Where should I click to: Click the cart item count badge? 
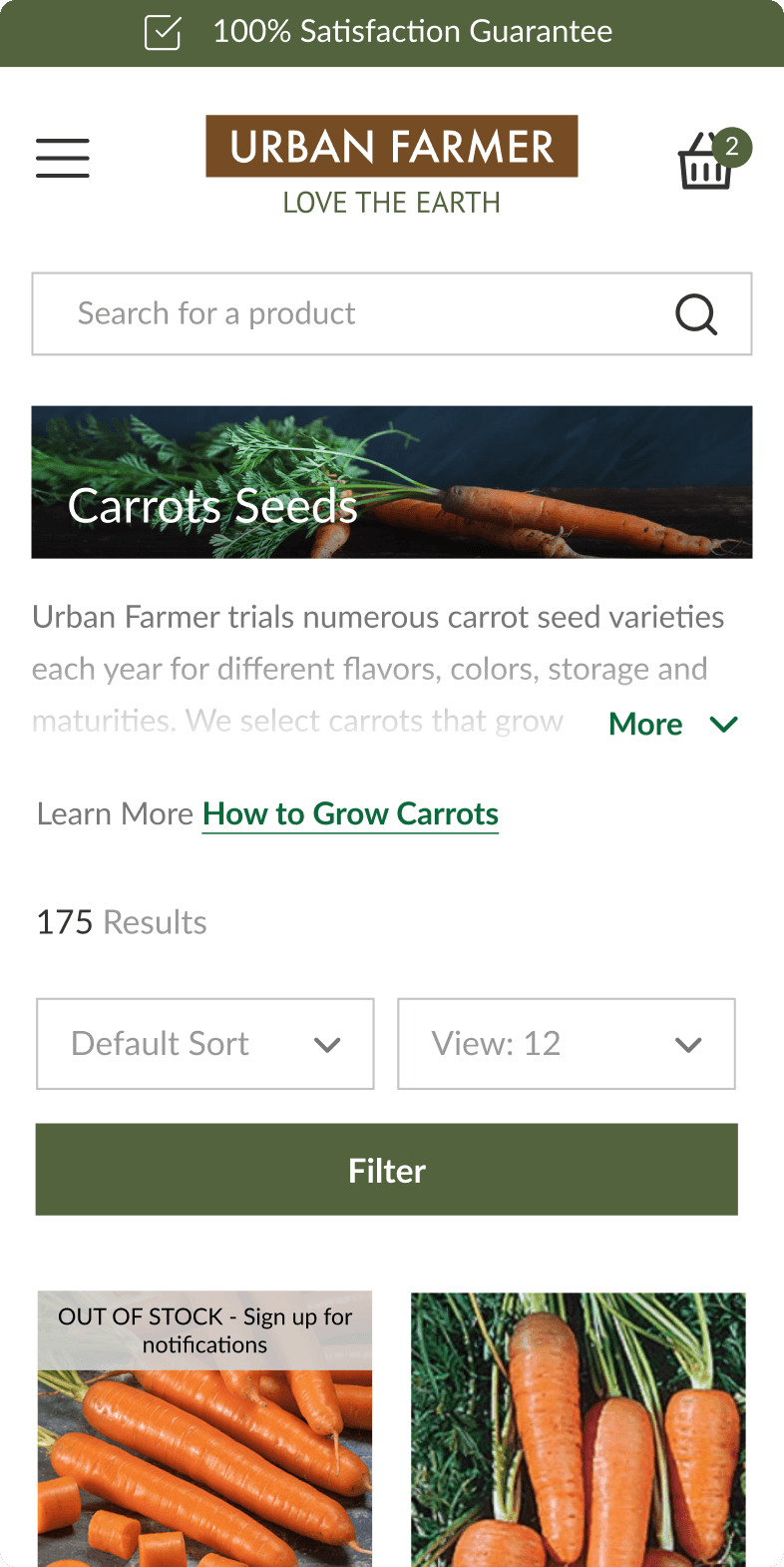tap(733, 147)
